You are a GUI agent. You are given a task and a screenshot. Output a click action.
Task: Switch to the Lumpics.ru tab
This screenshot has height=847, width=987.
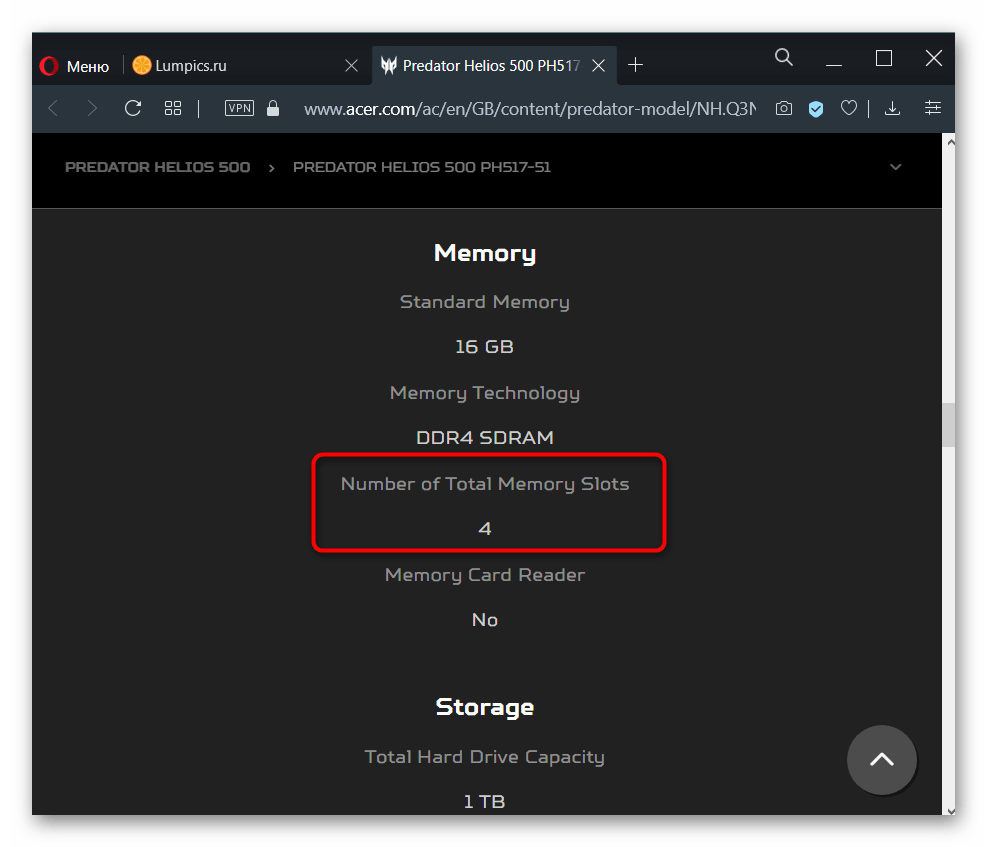coord(190,66)
